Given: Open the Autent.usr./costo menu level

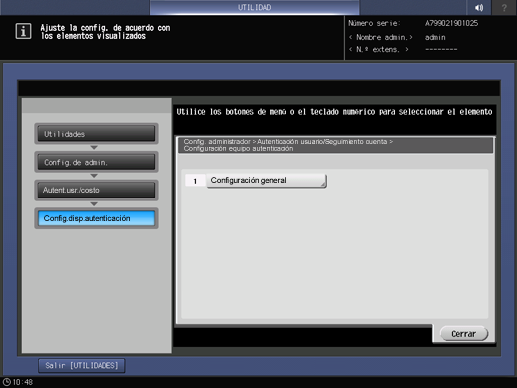Looking at the screenshot, I should coord(96,190).
